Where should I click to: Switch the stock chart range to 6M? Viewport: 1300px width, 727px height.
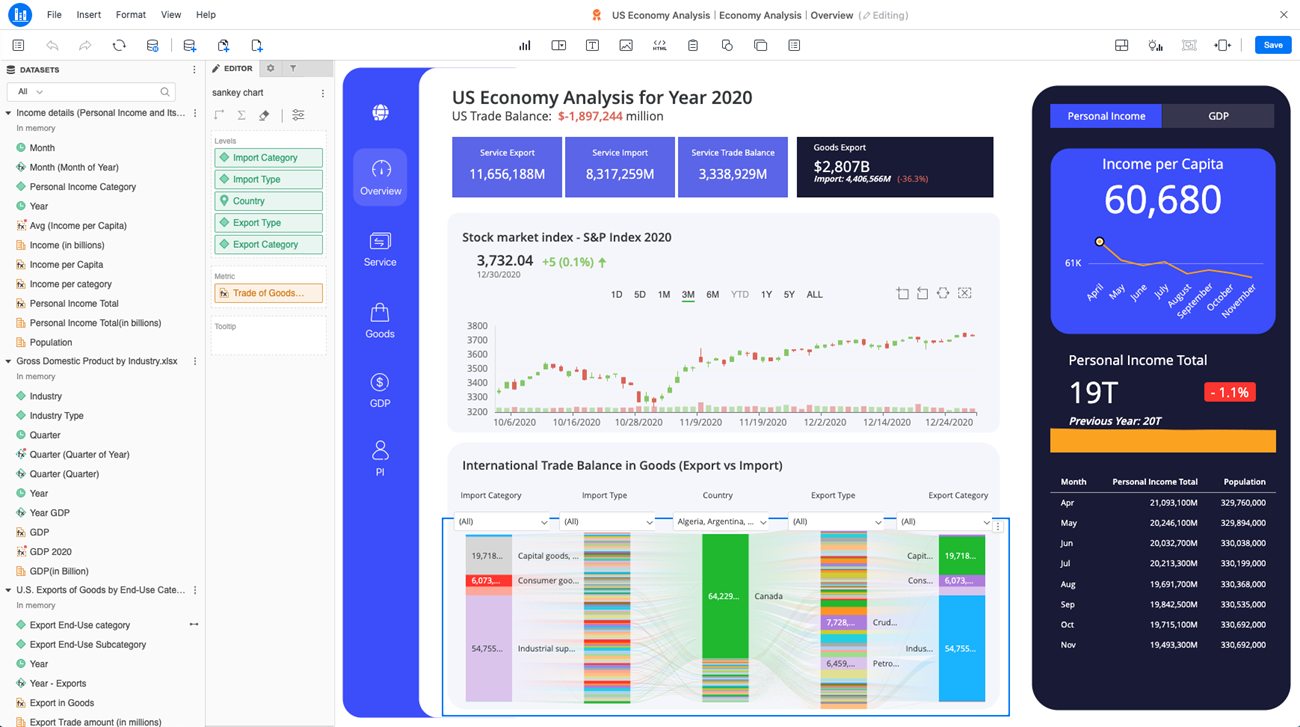(712, 295)
